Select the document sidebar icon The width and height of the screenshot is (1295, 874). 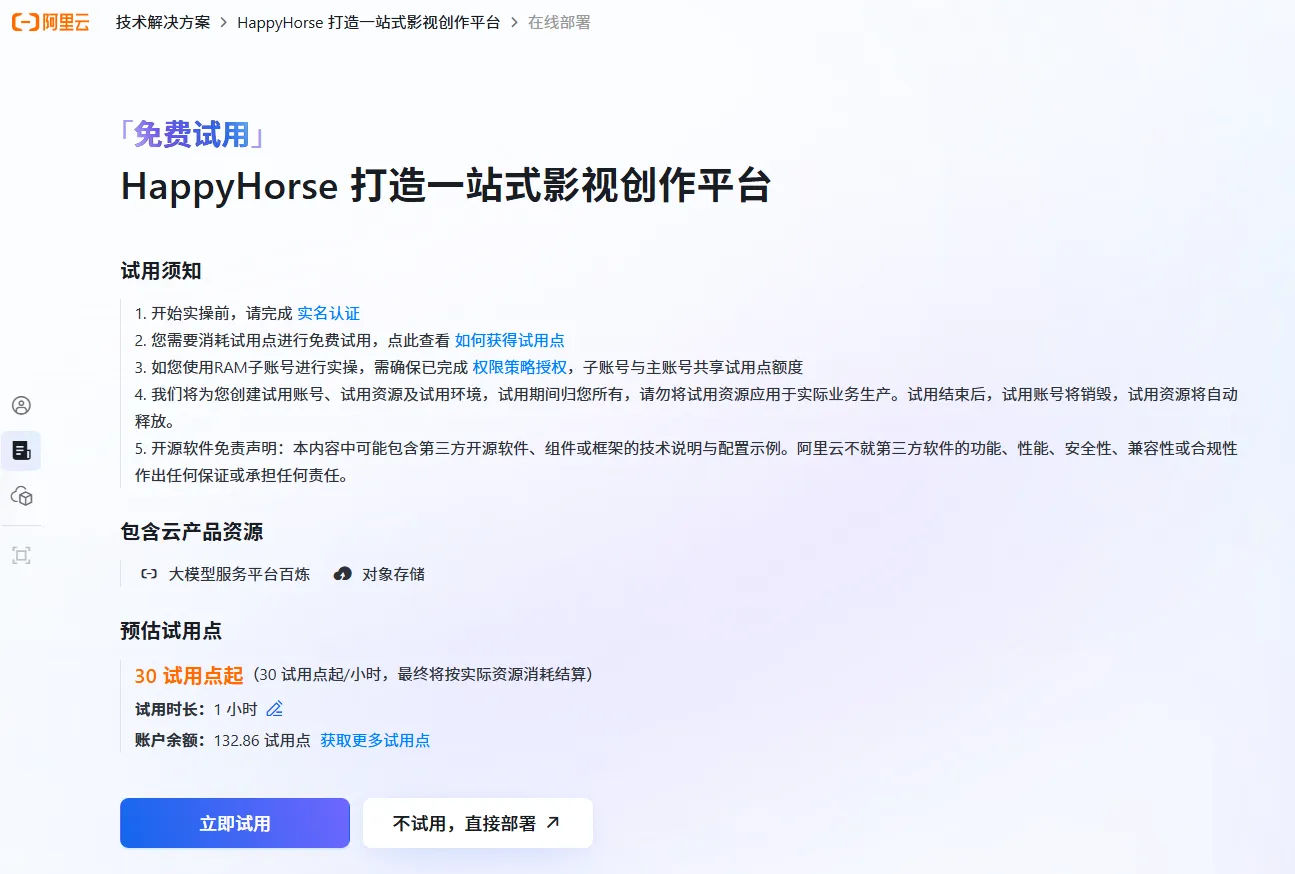coord(21,450)
